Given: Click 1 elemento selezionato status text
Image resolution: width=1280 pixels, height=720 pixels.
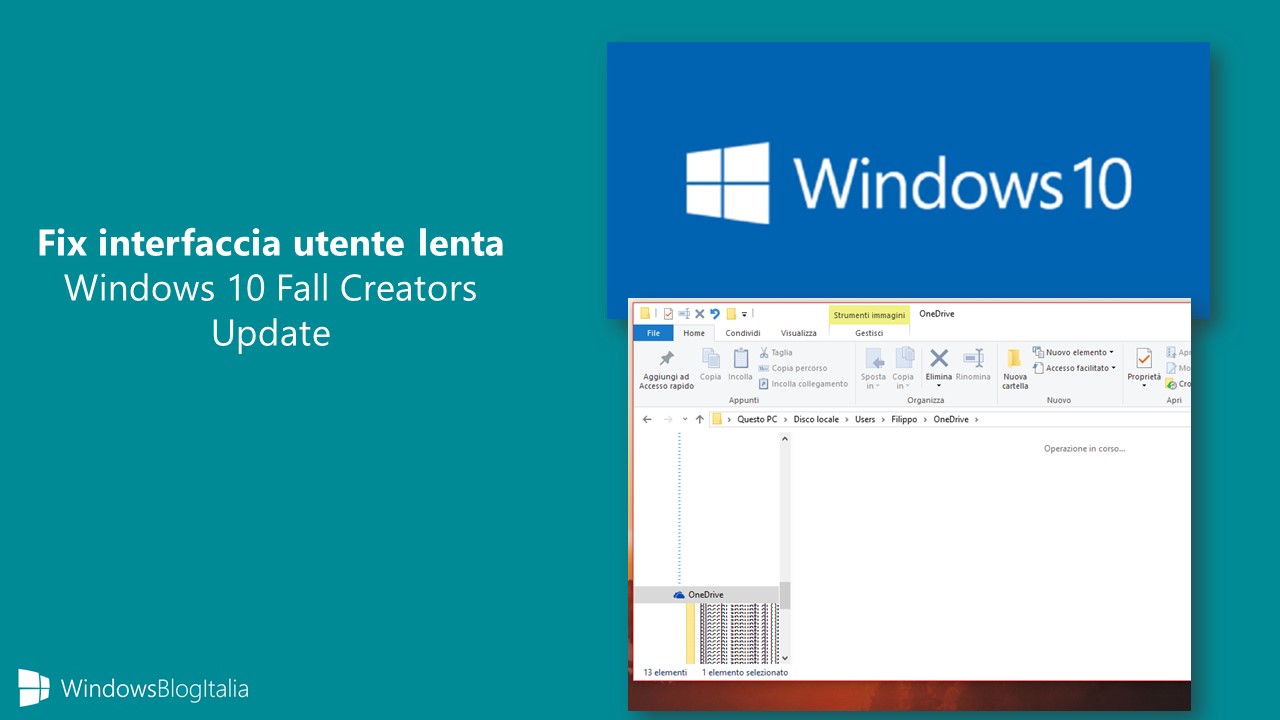Looking at the screenshot, I should click(x=745, y=673).
